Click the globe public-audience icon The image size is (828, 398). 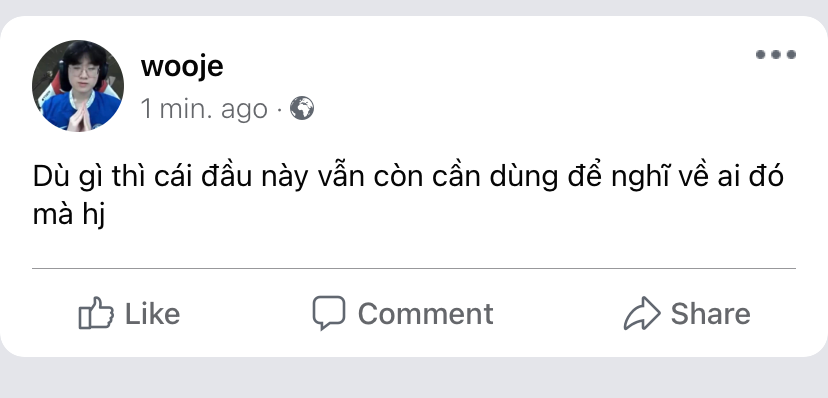[302, 108]
